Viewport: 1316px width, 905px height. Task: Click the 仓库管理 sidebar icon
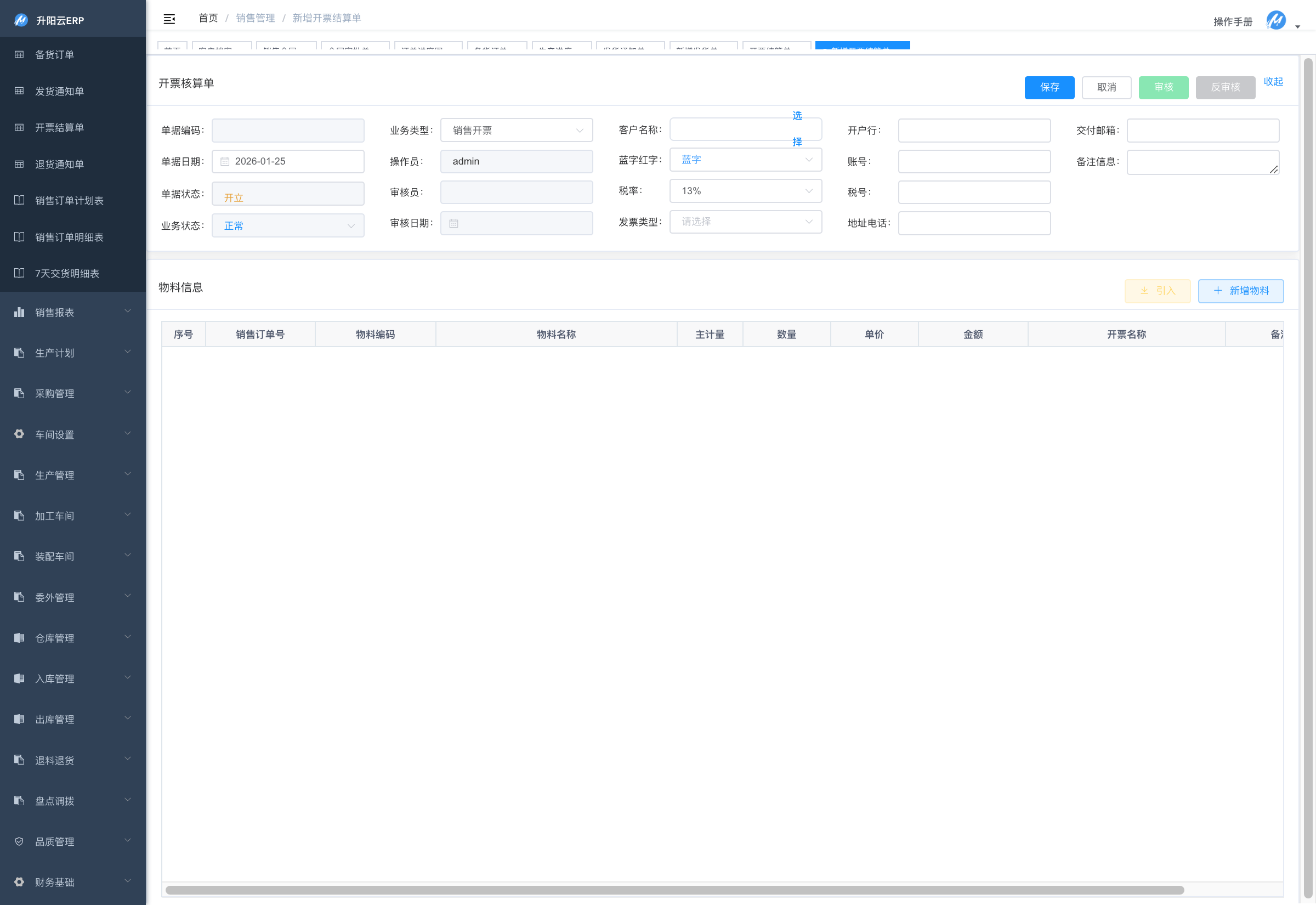pos(19,638)
